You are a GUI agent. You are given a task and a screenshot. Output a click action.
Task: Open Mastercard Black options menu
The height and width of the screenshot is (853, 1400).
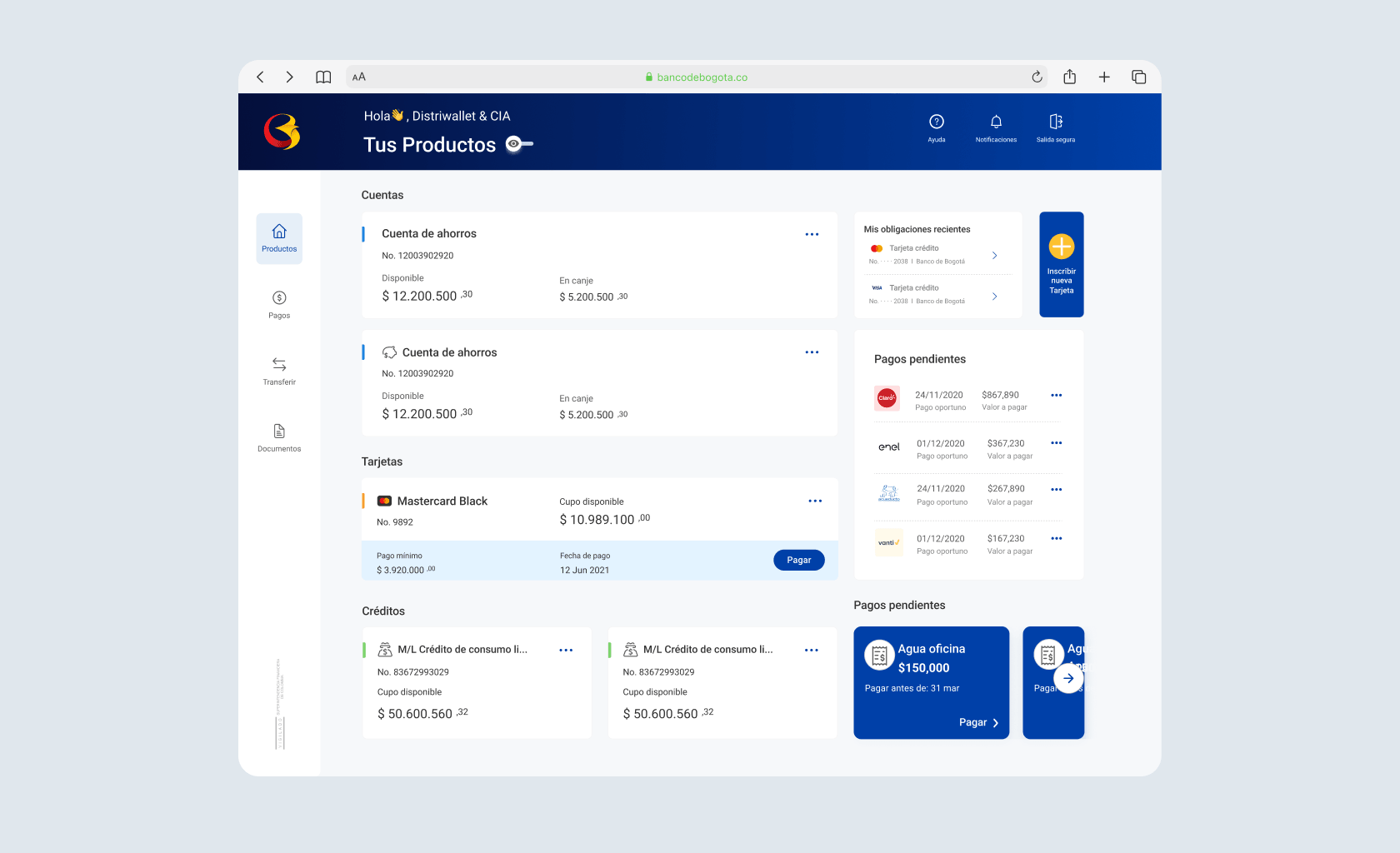[815, 501]
